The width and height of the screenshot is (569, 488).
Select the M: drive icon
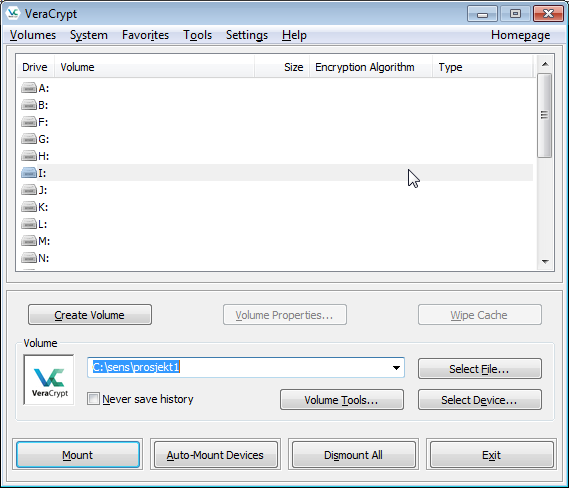(x=29, y=241)
